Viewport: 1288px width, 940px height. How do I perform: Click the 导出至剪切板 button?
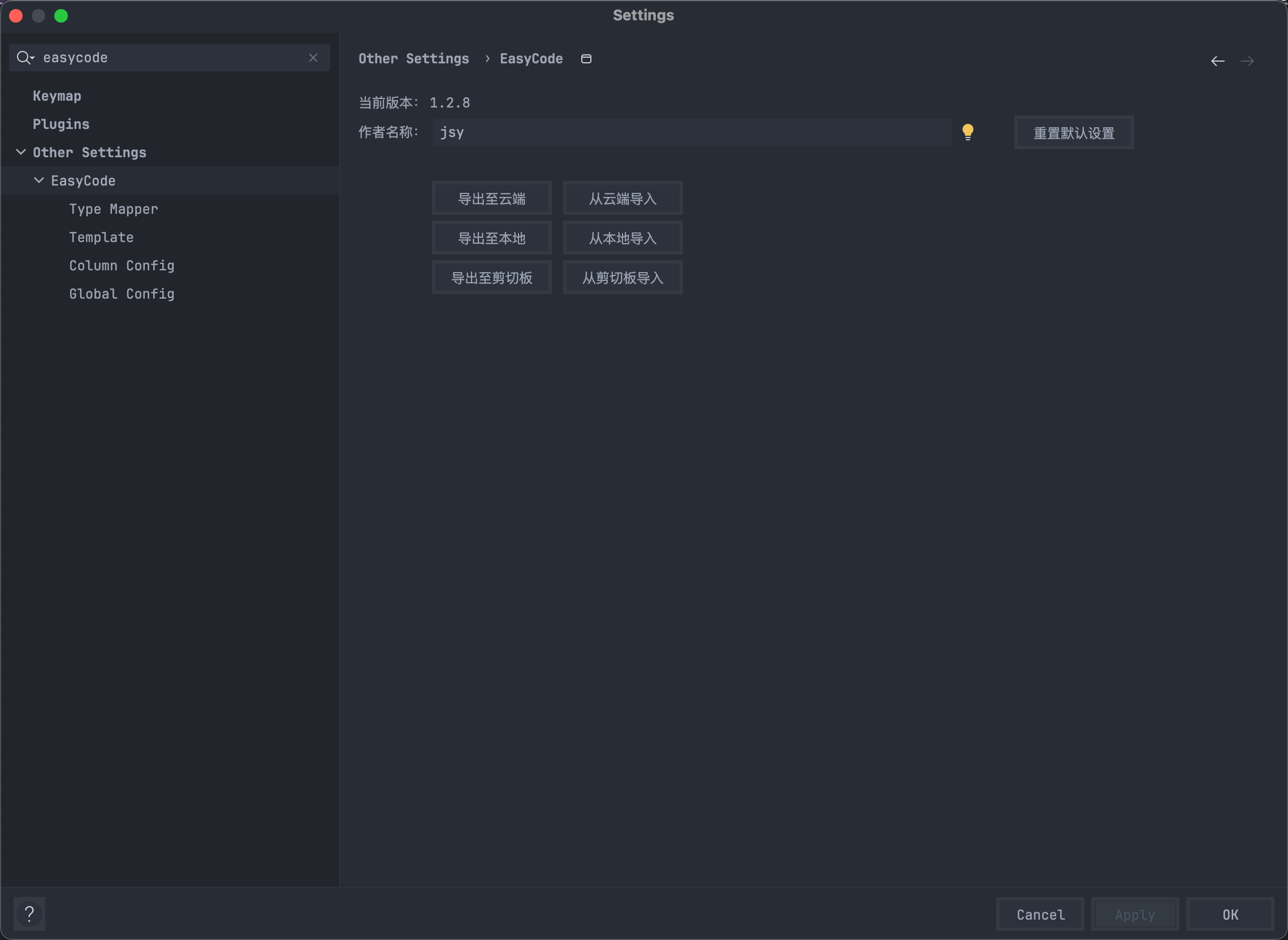(491, 277)
